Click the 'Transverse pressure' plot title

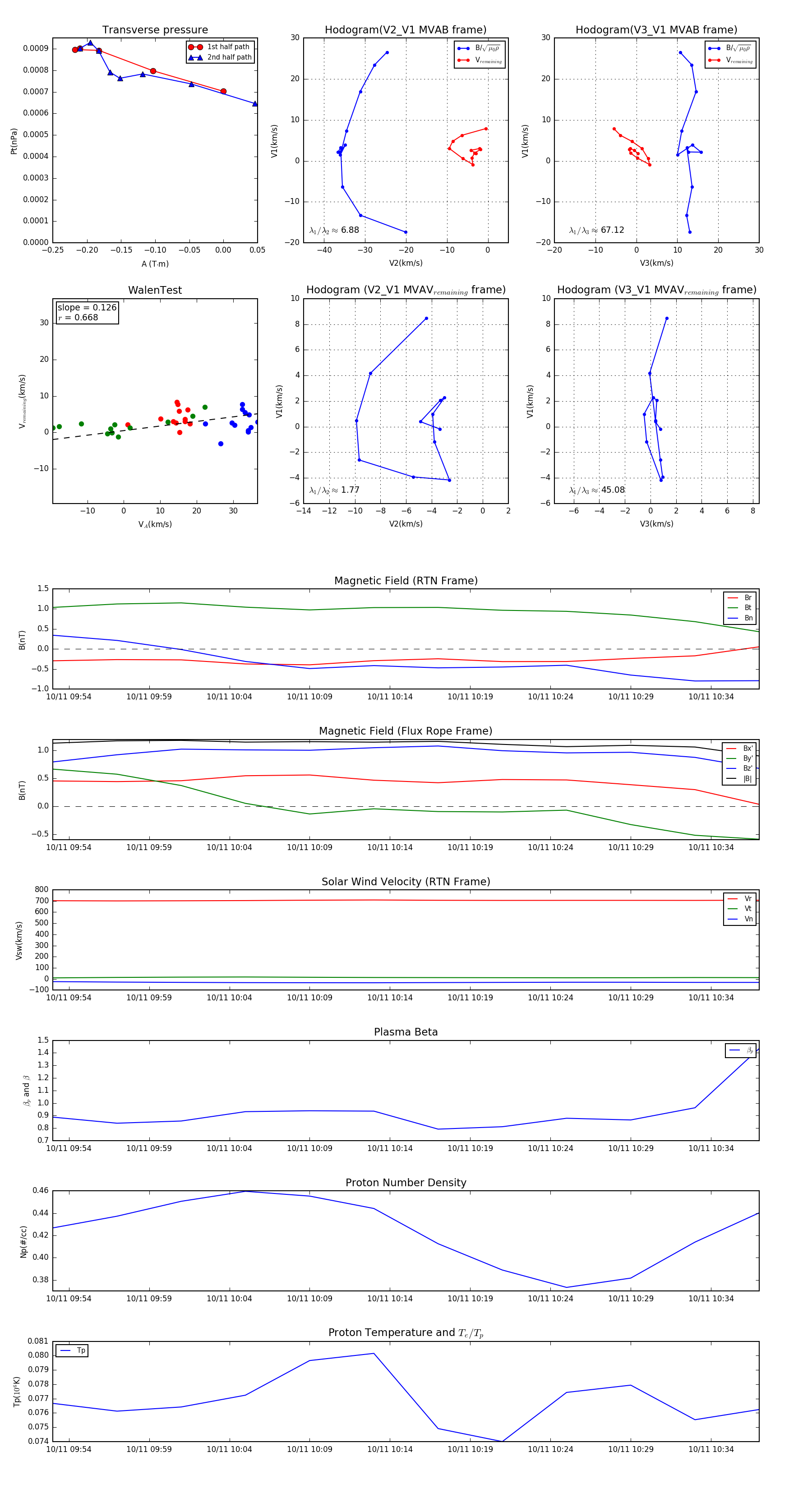coord(155,30)
